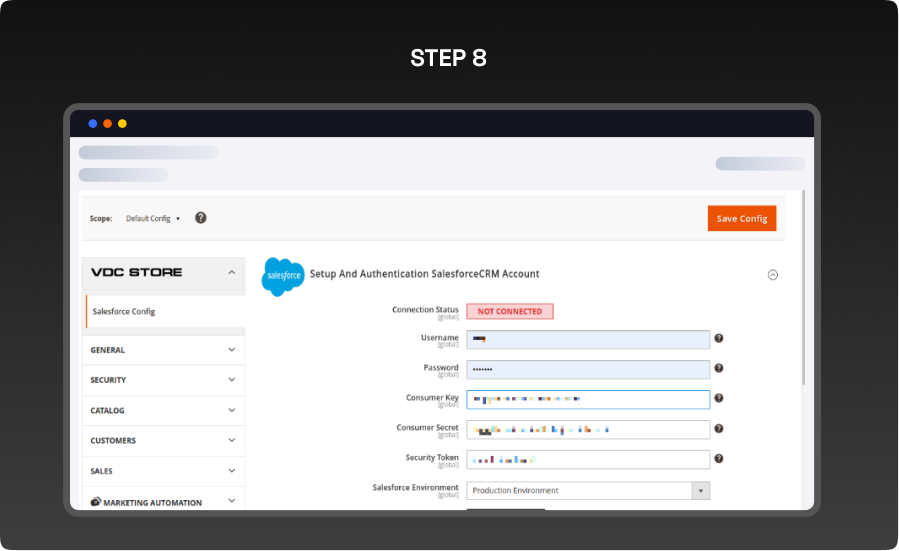Click the help icon beside Consumer Secret
The image size is (899, 551).
[x=718, y=428]
